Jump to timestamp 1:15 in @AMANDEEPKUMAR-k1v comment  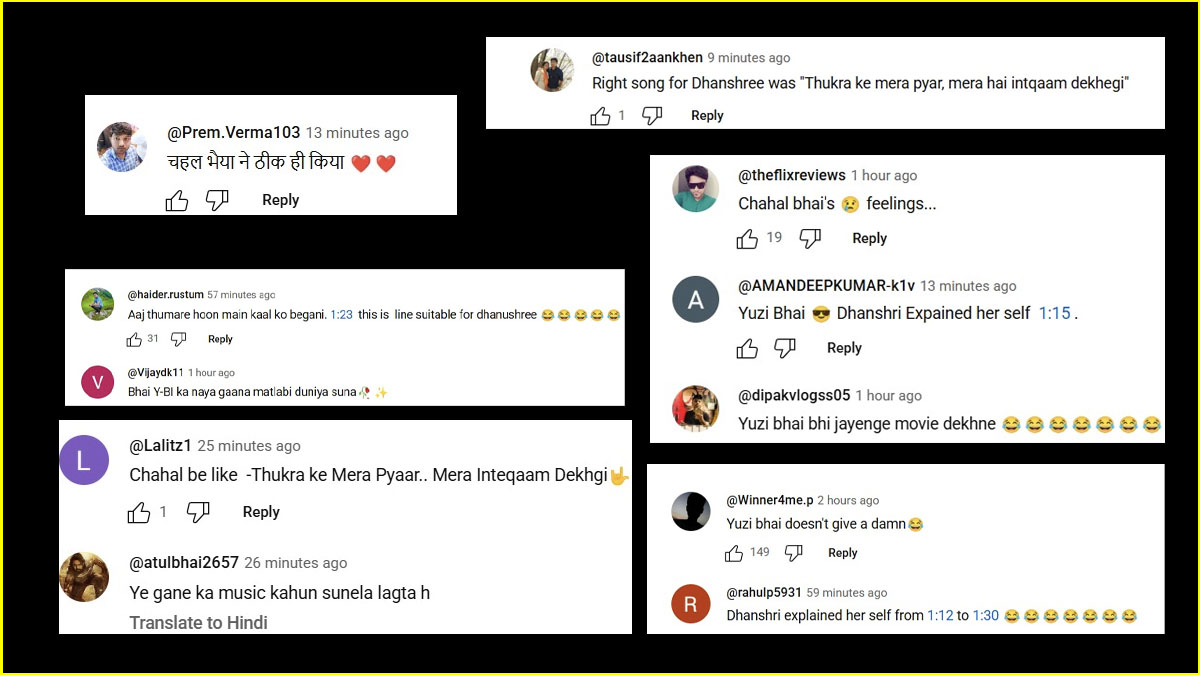coord(1054,313)
